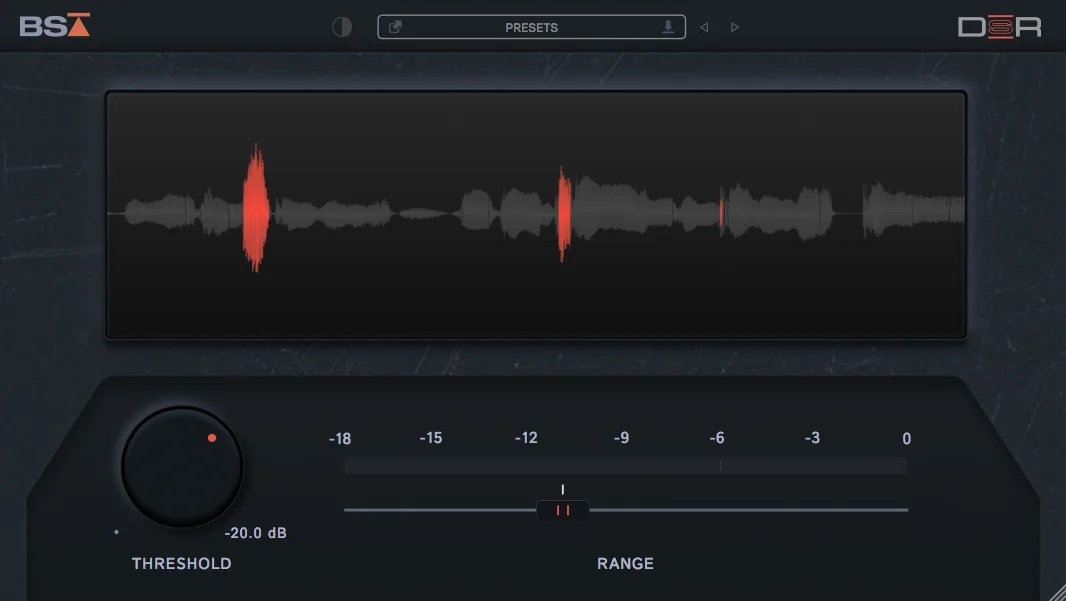The image size is (1066, 601).
Task: Click the -15 scale label
Action: [x=431, y=438]
